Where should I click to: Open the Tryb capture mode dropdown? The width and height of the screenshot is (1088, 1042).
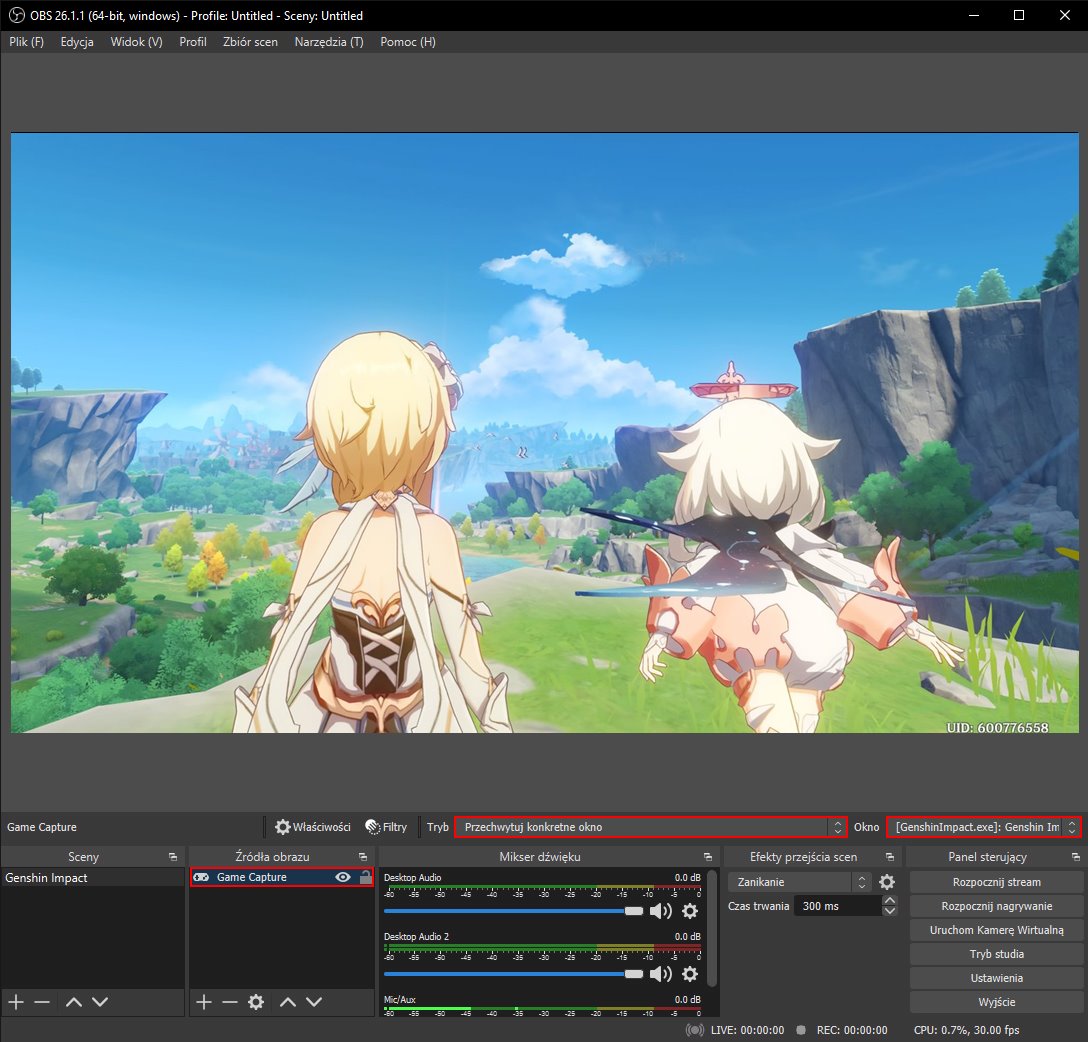click(x=651, y=827)
